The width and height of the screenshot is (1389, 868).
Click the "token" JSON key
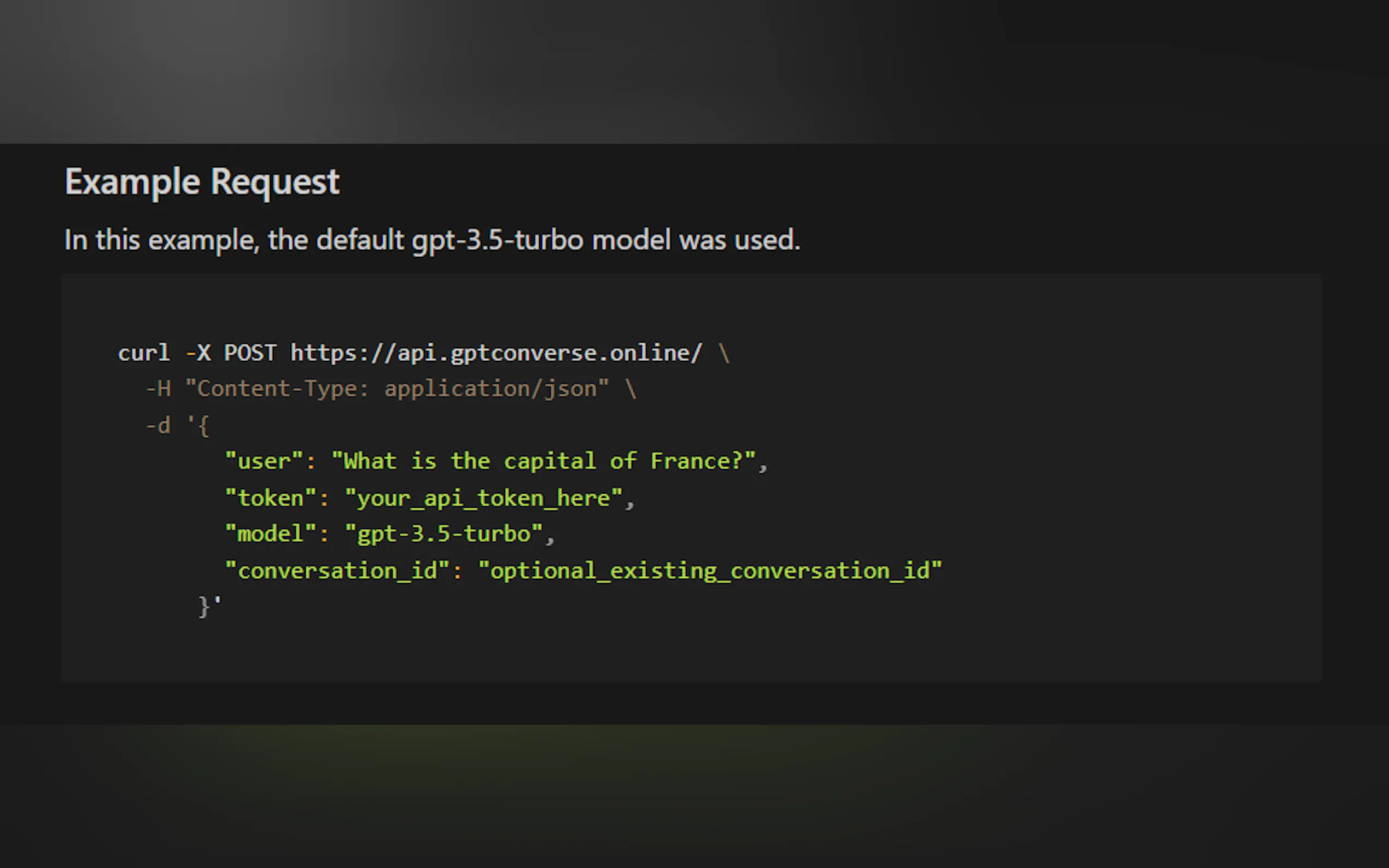271,498
